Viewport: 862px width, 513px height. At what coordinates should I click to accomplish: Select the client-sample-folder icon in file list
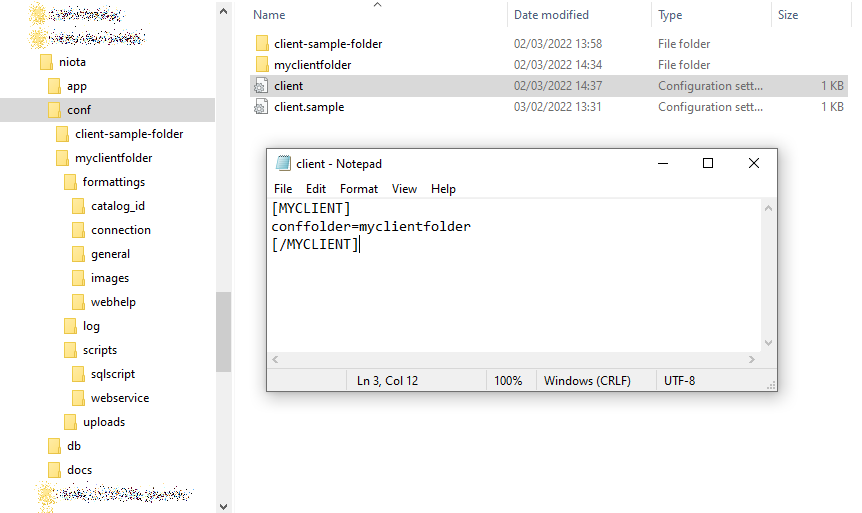[262, 44]
